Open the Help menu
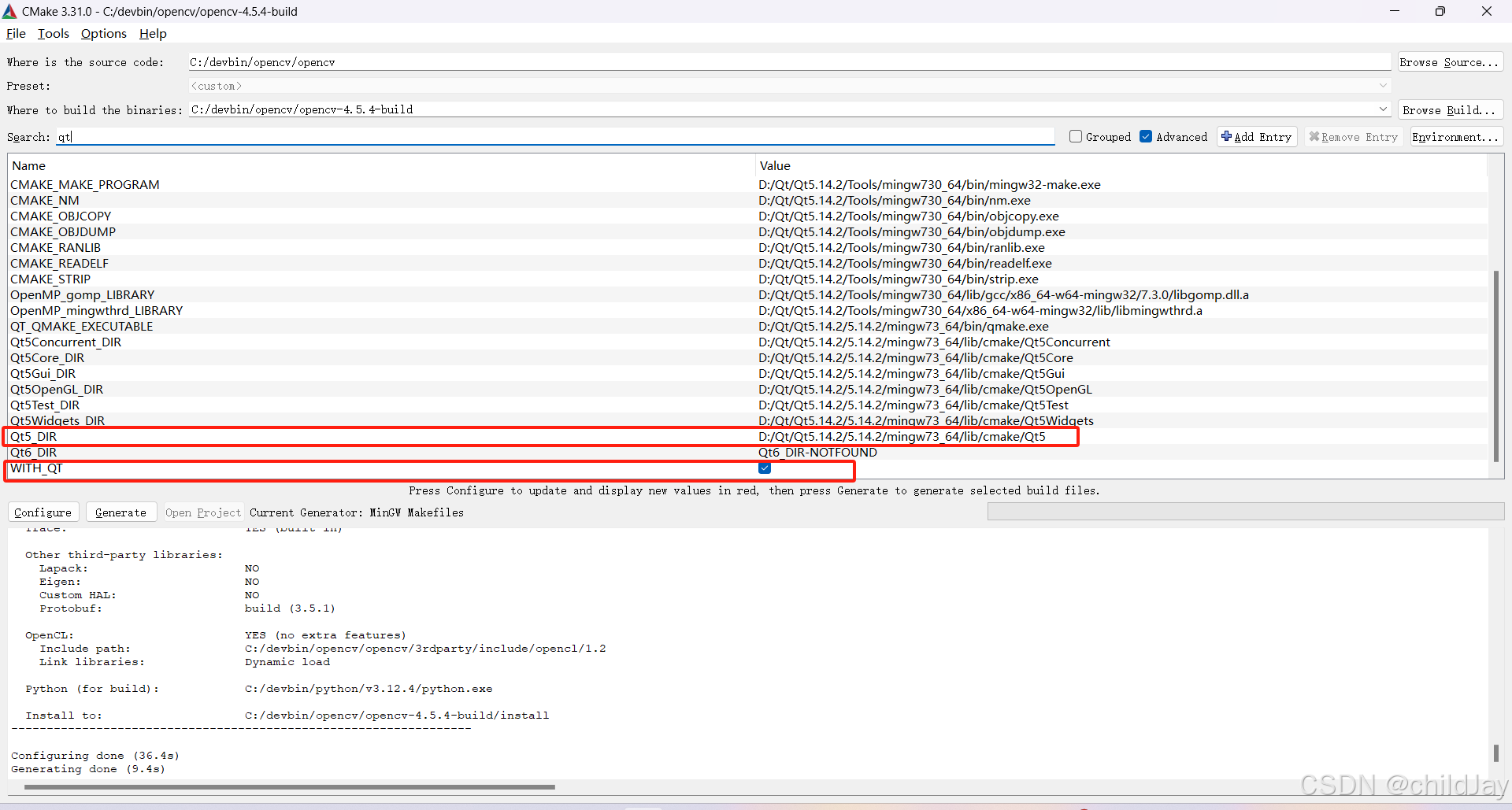1512x810 pixels. click(153, 34)
